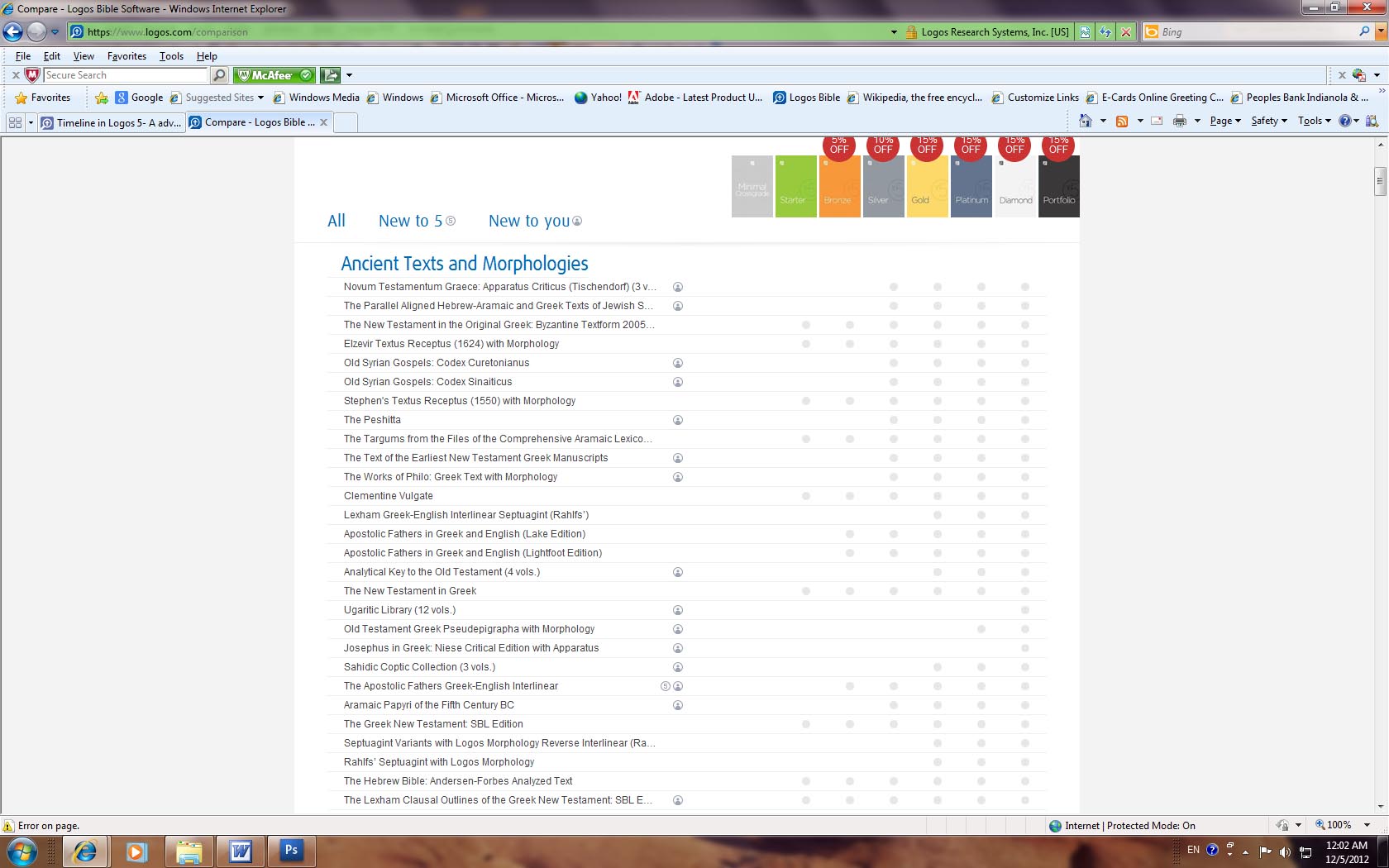Open Quick Tabs grid icon
Image resolution: width=1389 pixels, height=868 pixels.
pyautogui.click(x=15, y=122)
